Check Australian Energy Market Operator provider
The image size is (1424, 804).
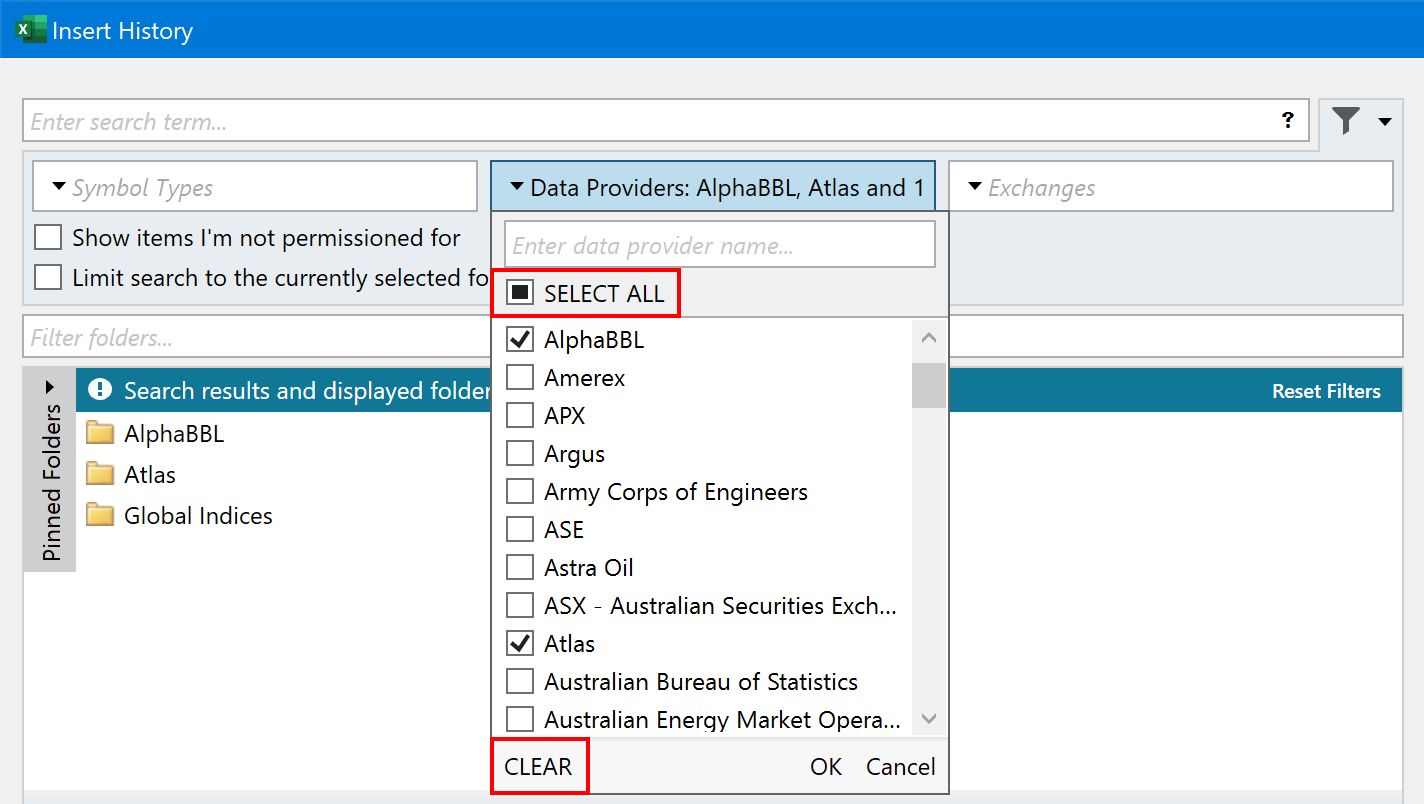click(x=520, y=720)
